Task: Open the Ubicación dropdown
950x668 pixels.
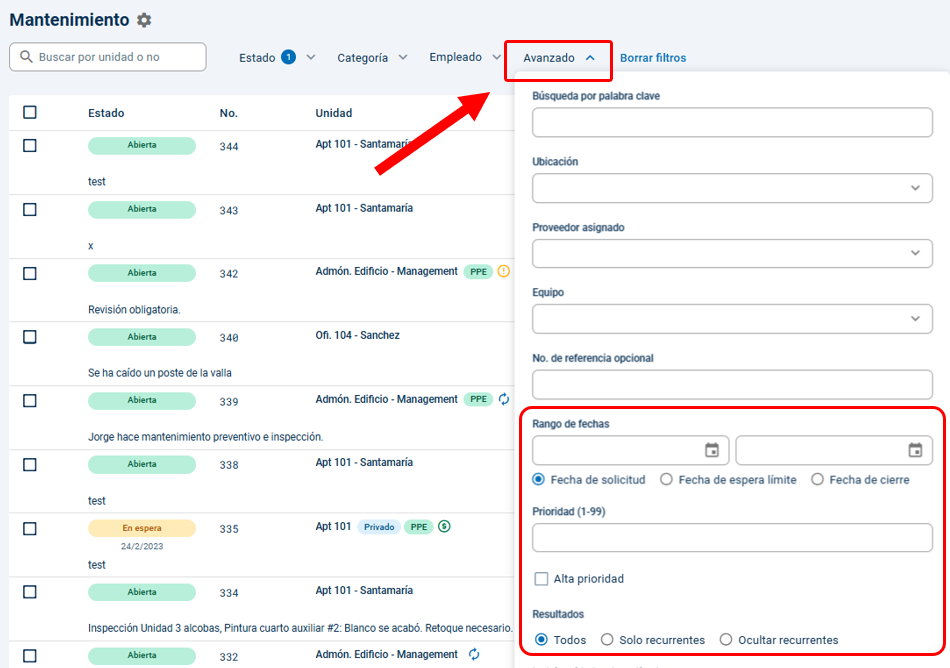Action: [x=732, y=188]
